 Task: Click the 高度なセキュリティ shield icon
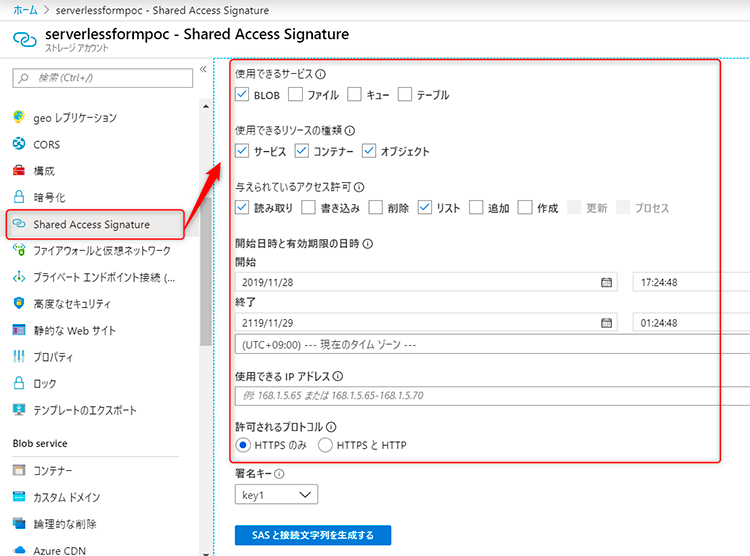pyautogui.click(x=19, y=303)
